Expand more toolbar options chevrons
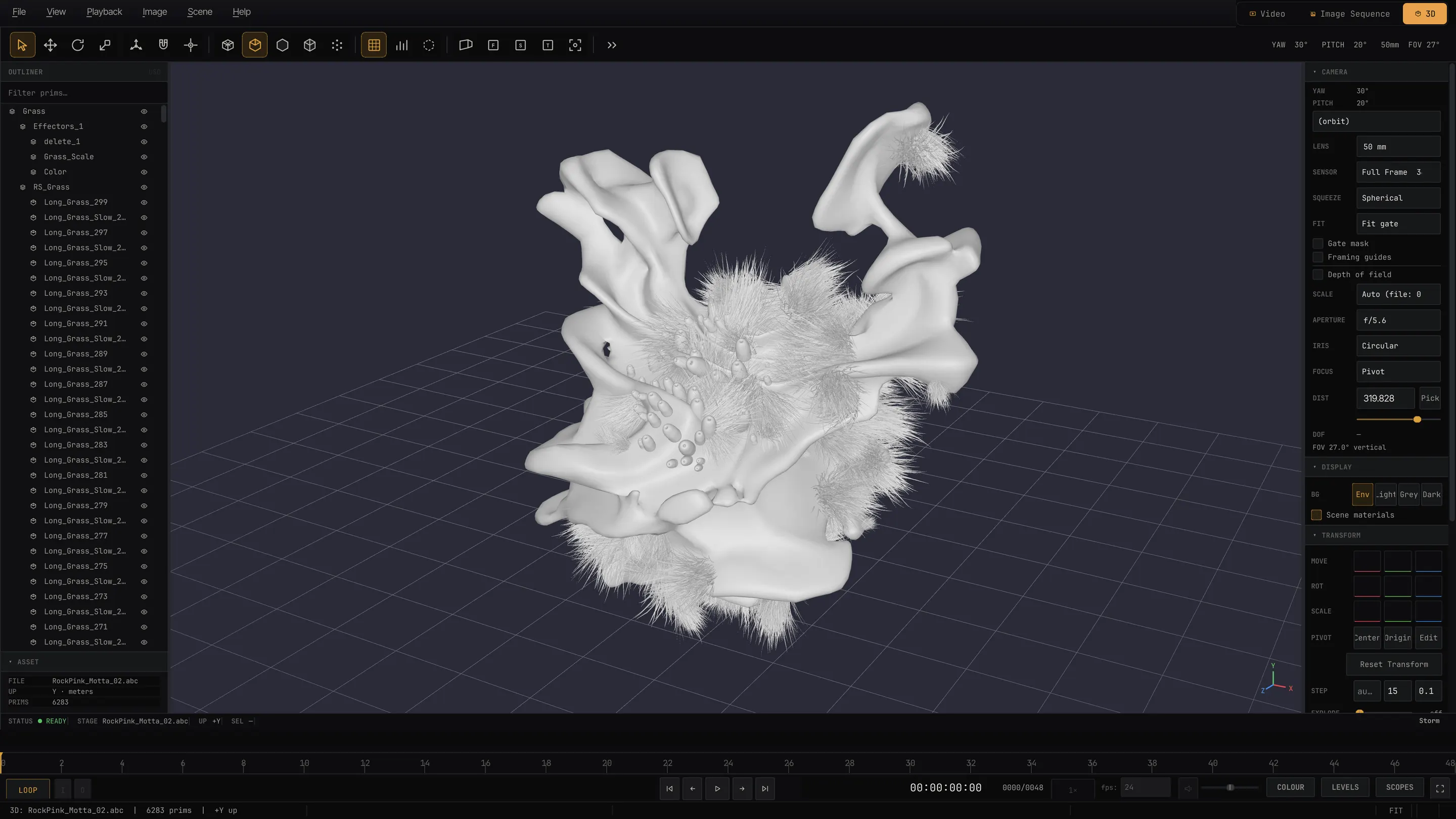This screenshot has width=1456, height=819. 612,45
